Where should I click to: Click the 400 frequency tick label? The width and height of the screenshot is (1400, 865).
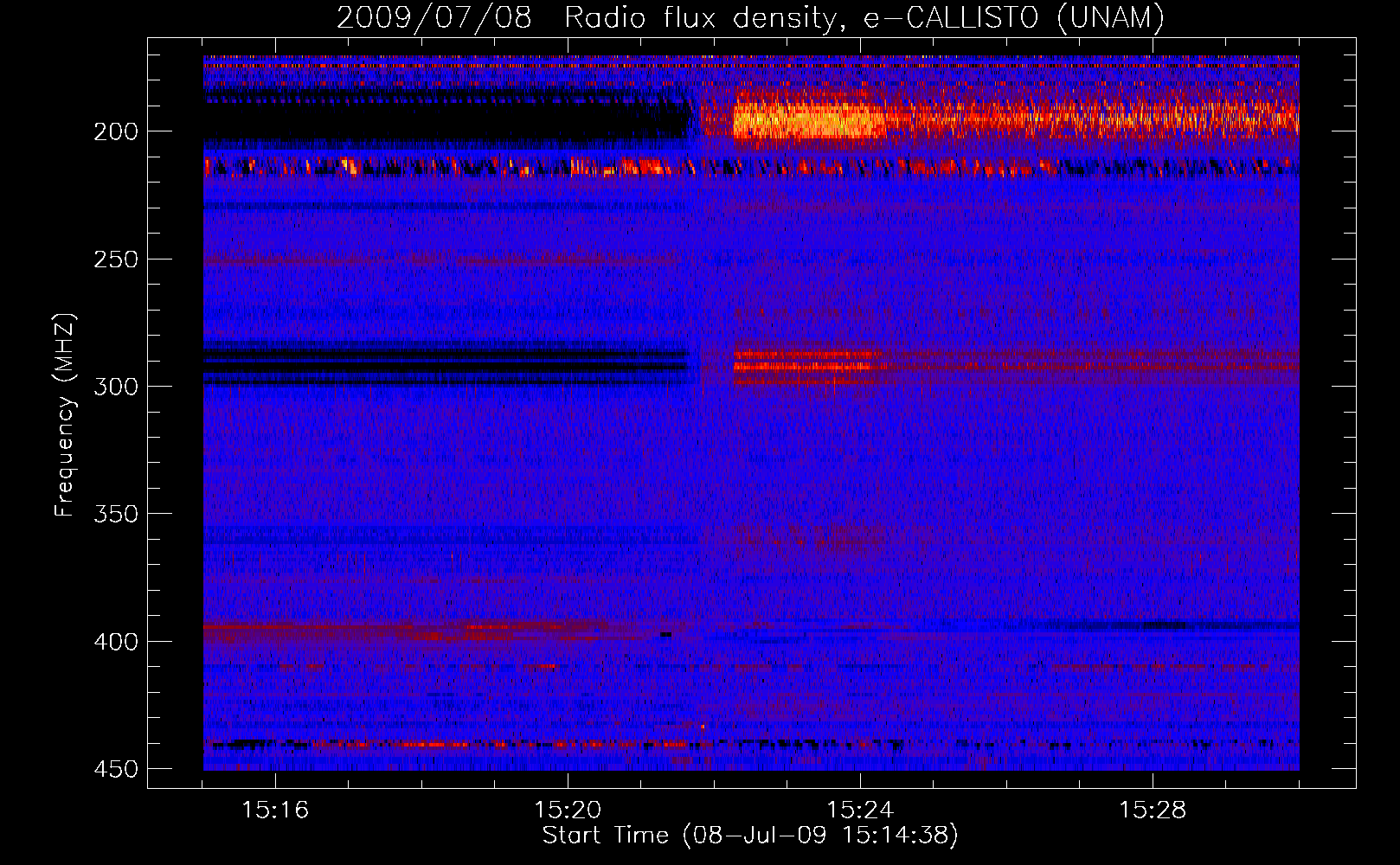pos(116,642)
